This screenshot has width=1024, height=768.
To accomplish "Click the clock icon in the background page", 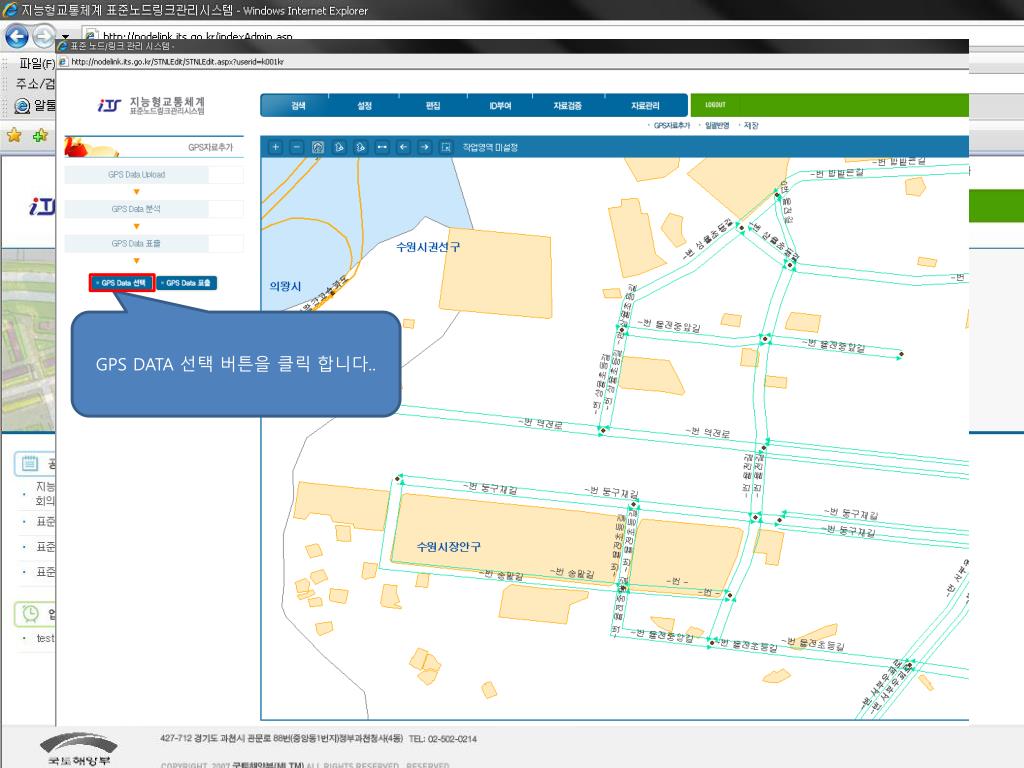I will (x=31, y=614).
